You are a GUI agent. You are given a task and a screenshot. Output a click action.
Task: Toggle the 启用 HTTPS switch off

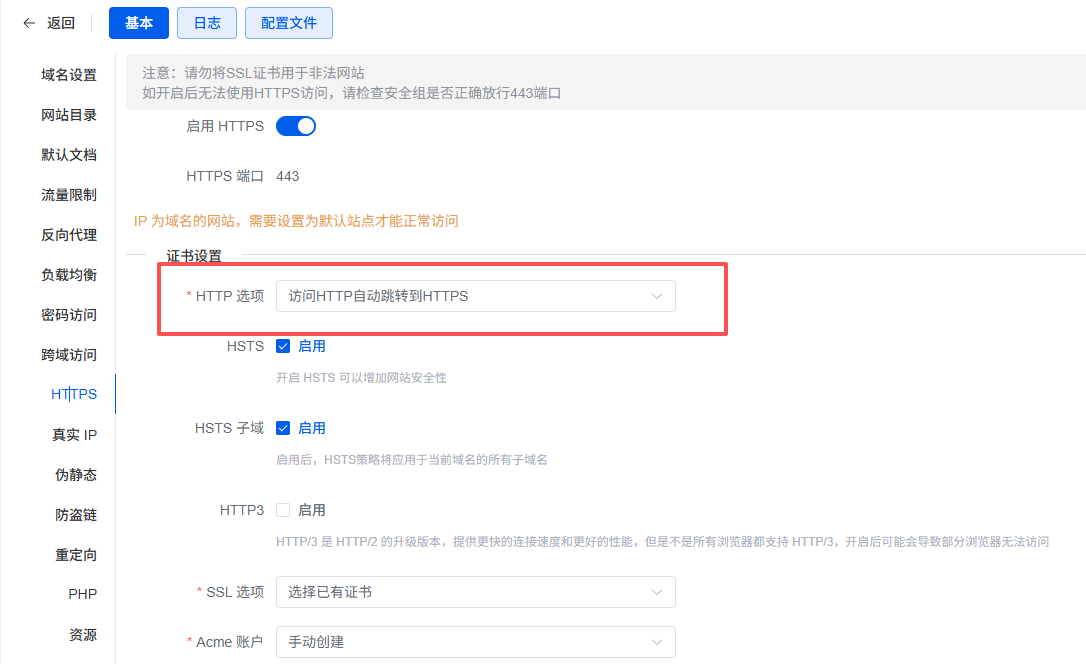click(295, 126)
